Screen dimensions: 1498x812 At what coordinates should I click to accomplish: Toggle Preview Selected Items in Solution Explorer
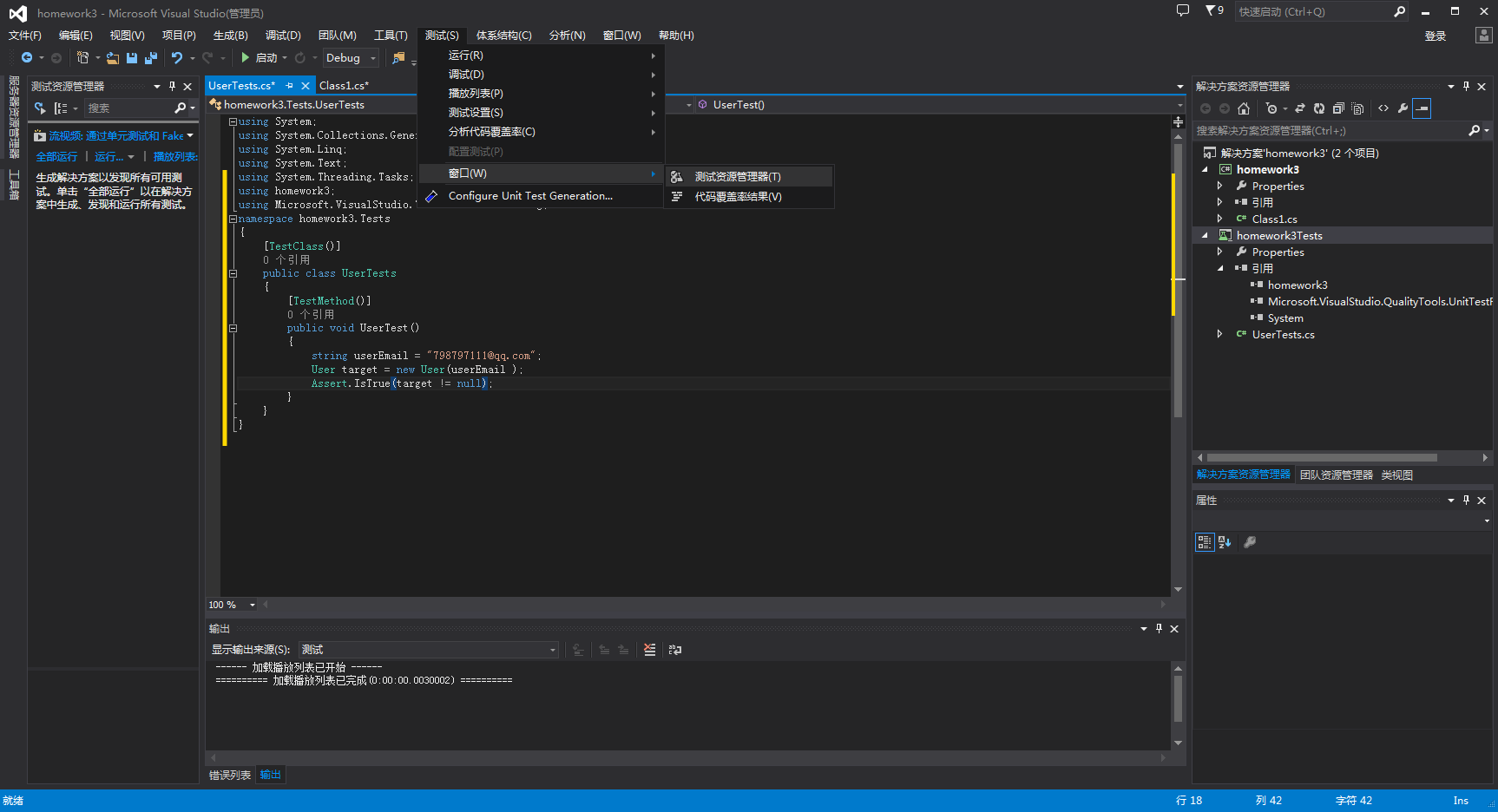pyautogui.click(x=1422, y=108)
